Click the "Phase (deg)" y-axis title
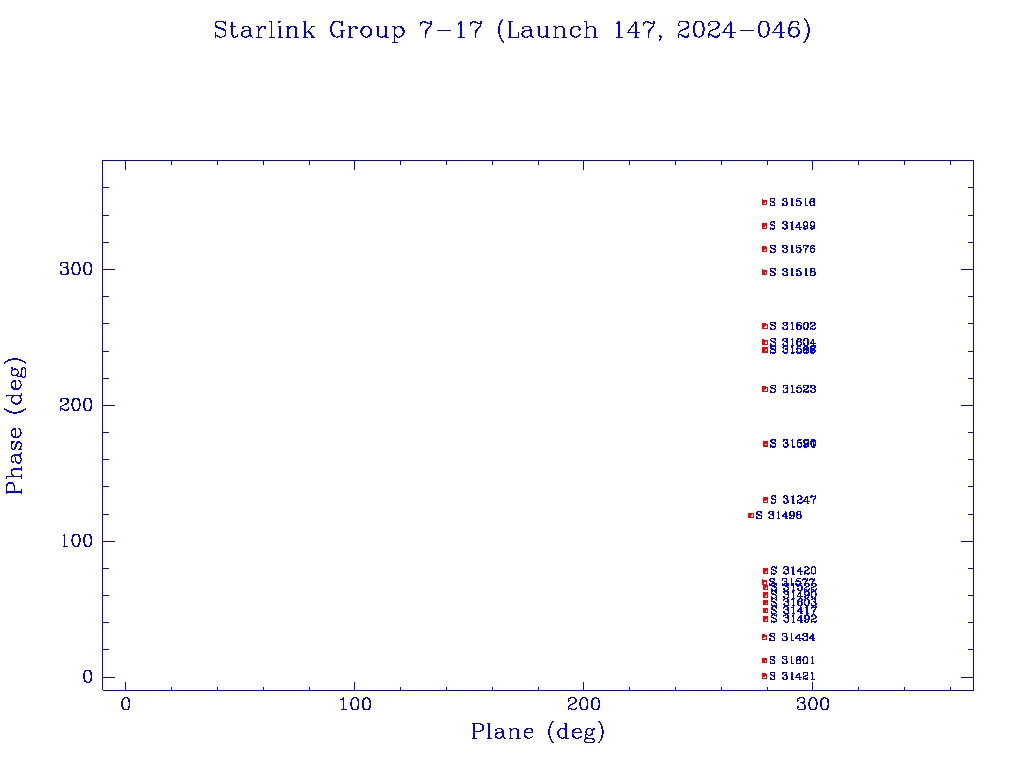The height and width of the screenshot is (768, 1024). [15, 426]
